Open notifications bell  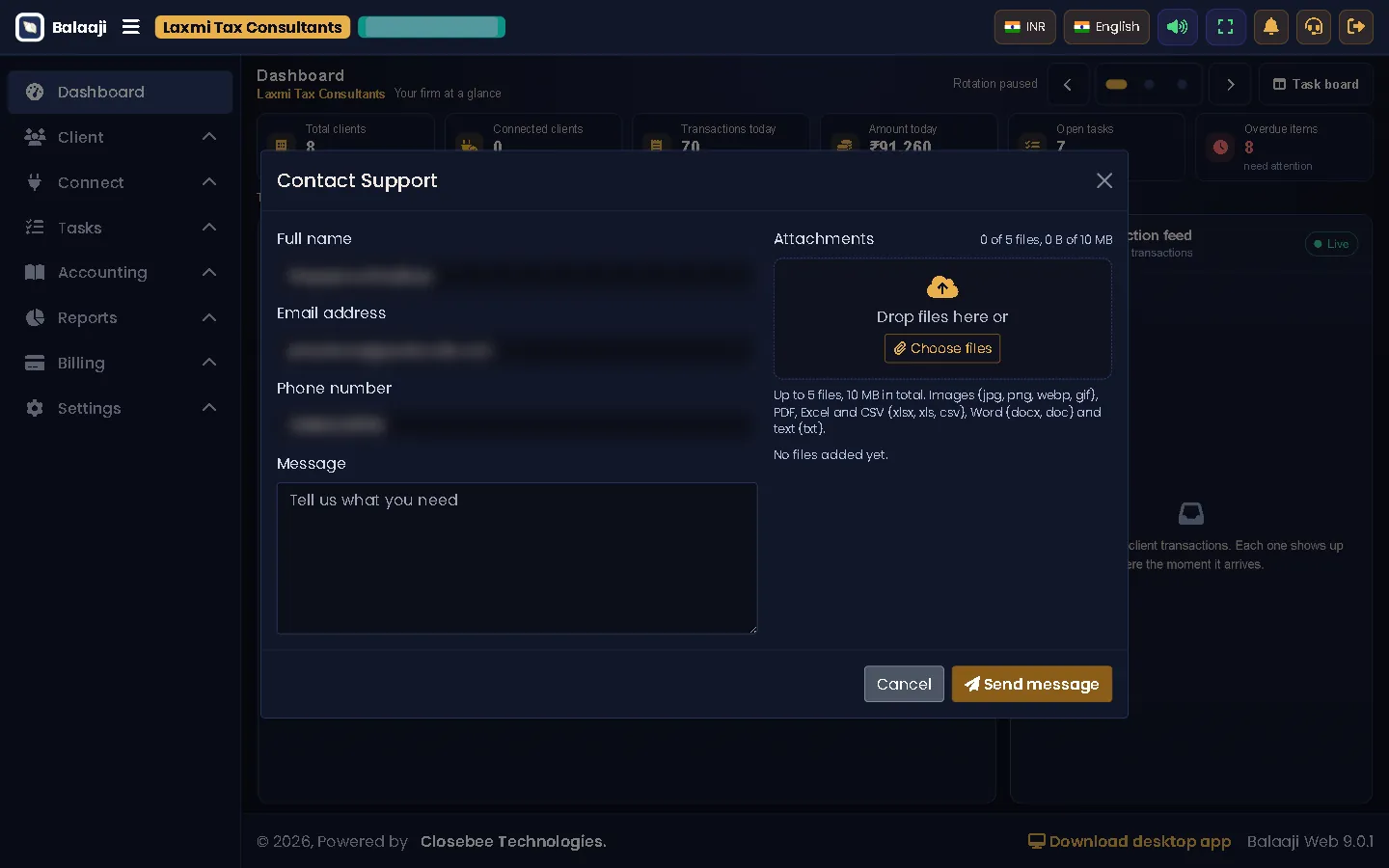(1271, 27)
